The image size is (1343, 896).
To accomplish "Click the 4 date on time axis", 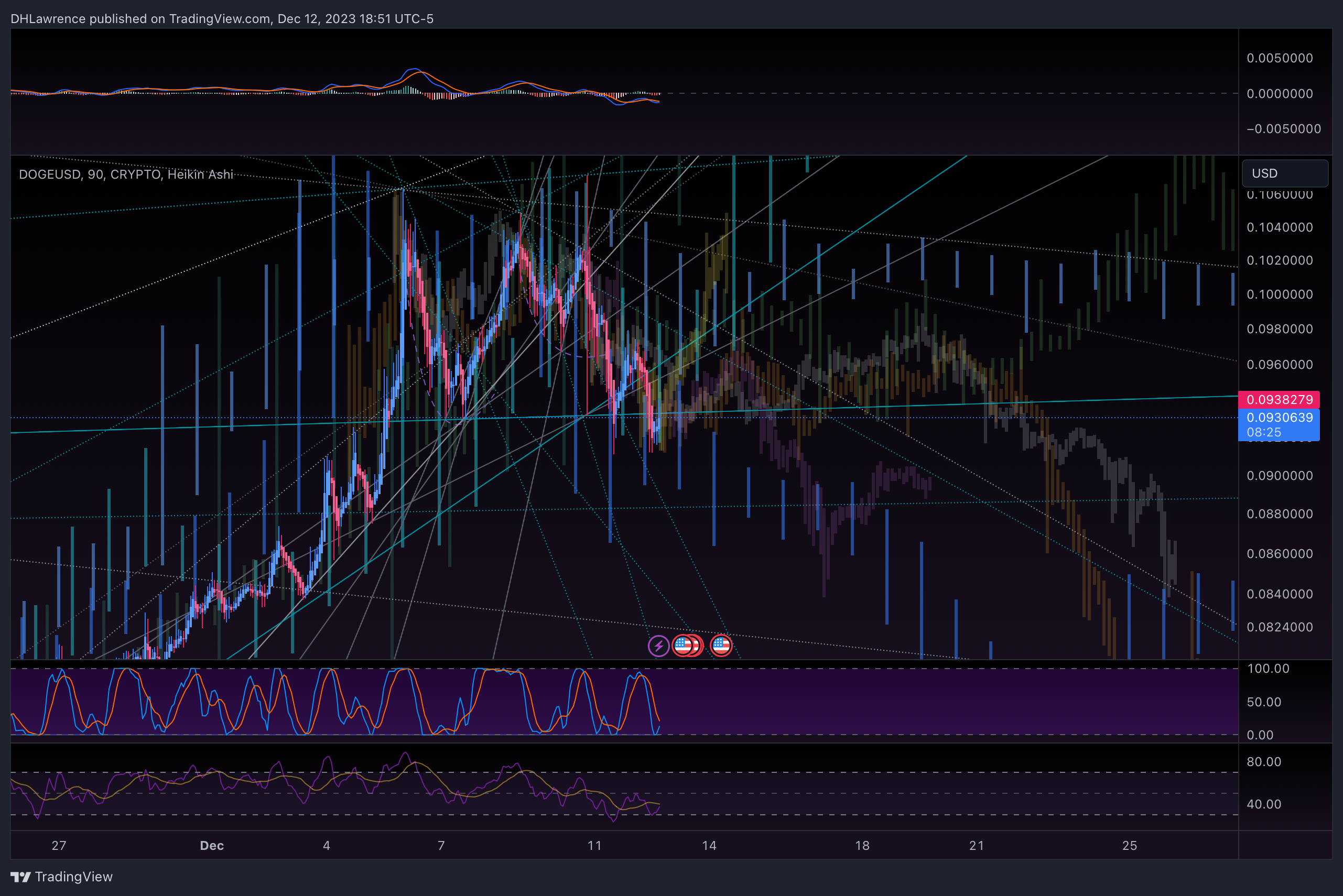I will 327,846.
